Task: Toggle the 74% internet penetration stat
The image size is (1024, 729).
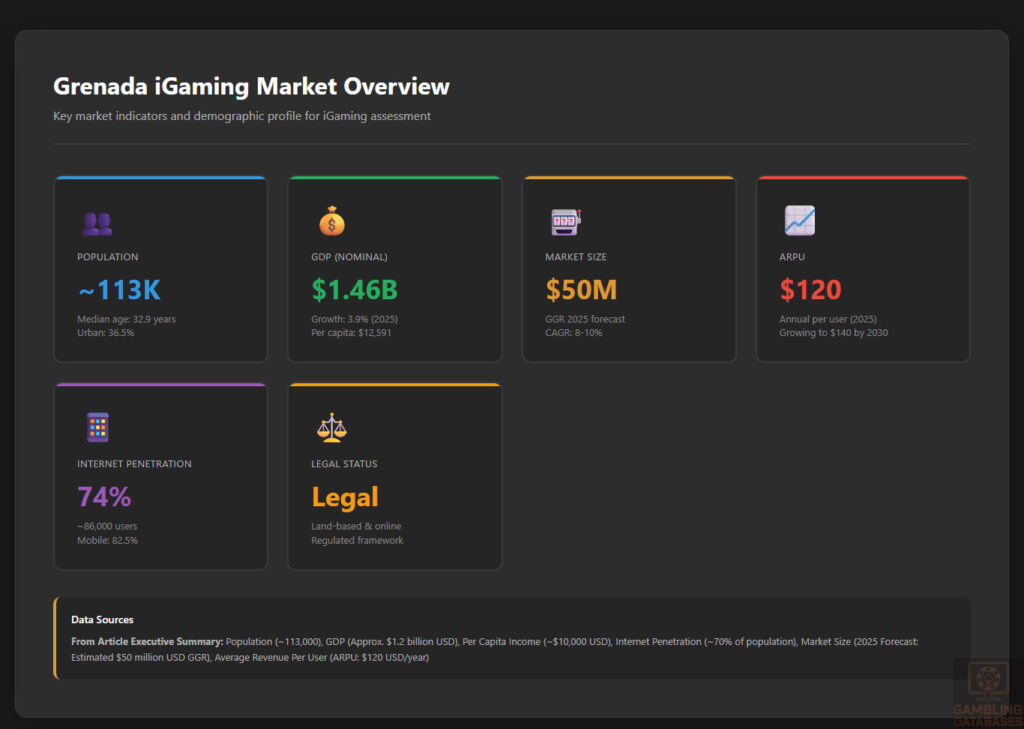Action: 103,496
